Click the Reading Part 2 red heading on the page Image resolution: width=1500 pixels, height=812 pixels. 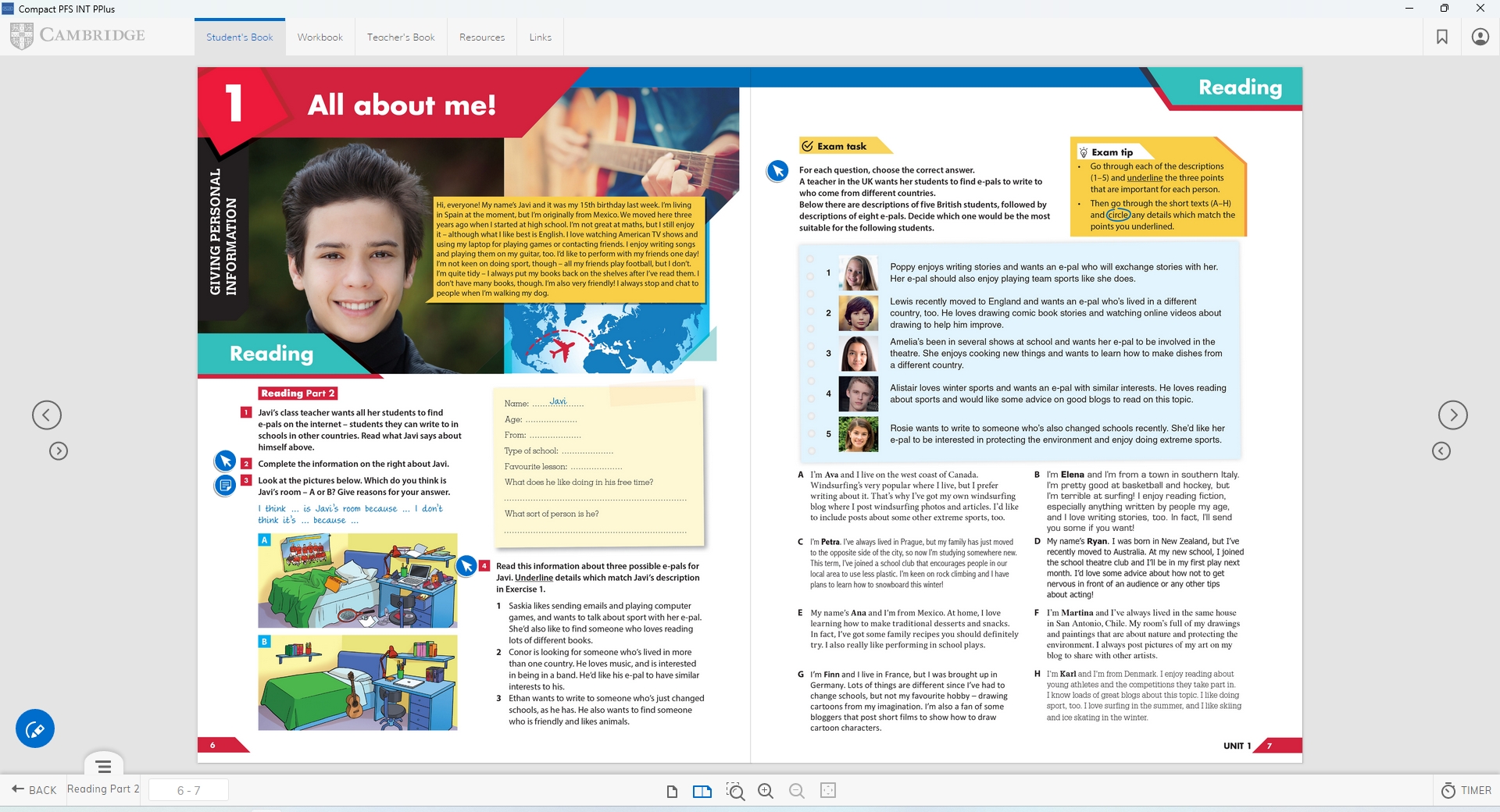[x=298, y=394]
